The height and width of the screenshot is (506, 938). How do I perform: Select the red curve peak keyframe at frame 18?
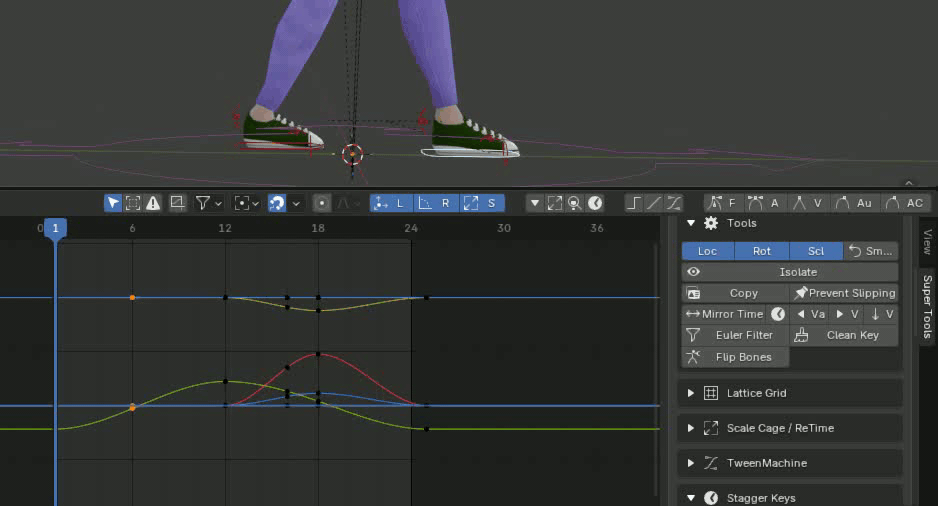[x=318, y=354]
